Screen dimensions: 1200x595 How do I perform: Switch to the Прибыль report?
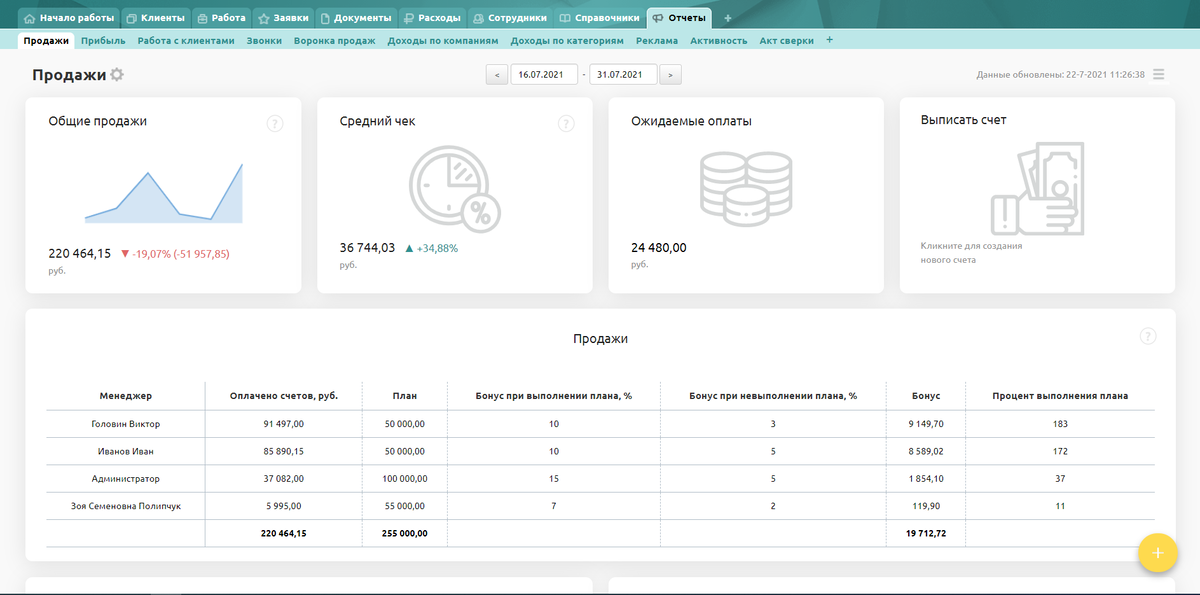point(103,41)
